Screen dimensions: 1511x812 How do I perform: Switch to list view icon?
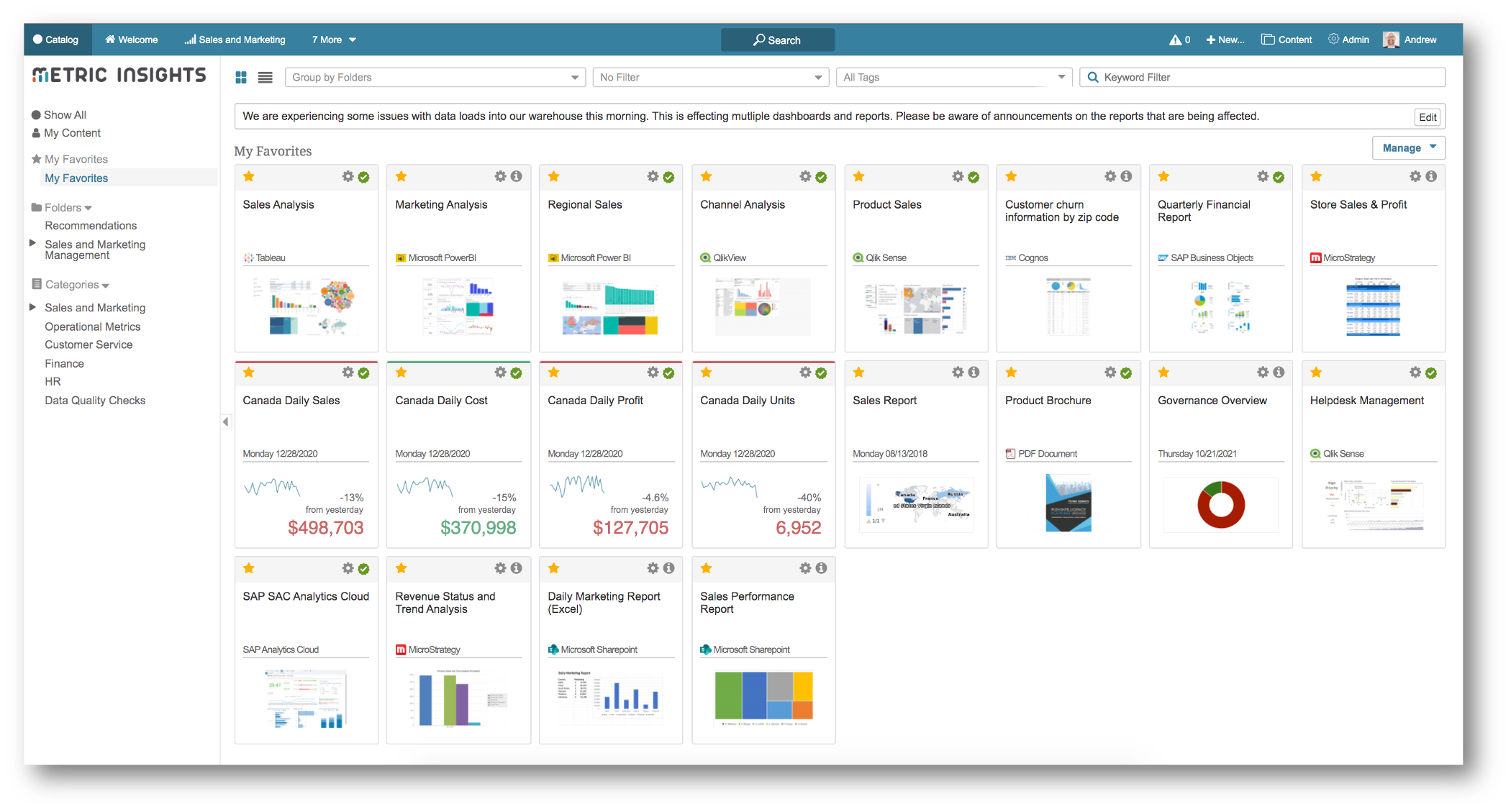tap(266, 78)
